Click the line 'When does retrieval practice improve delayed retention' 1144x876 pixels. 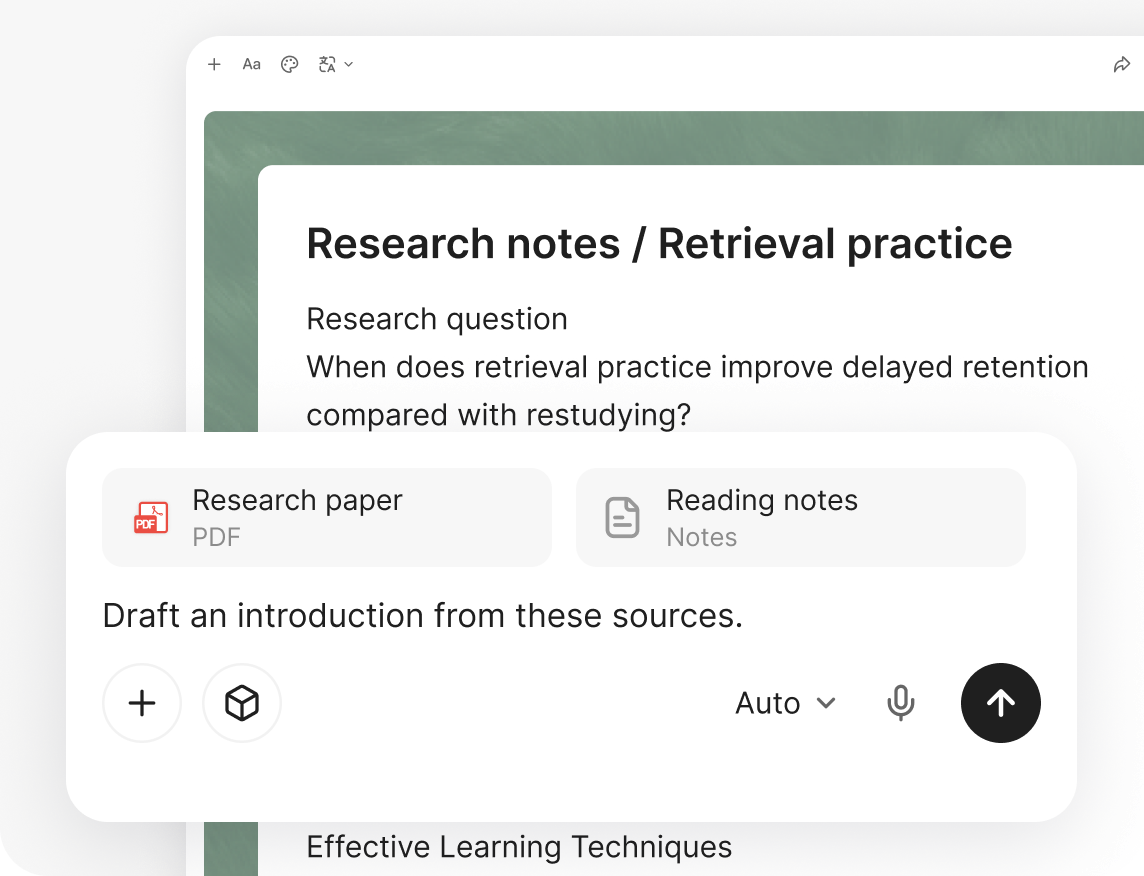click(x=697, y=367)
